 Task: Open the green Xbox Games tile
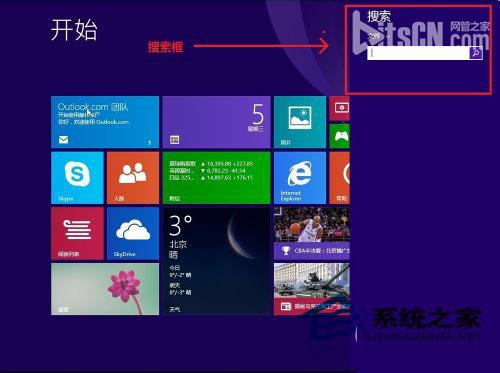339,136
